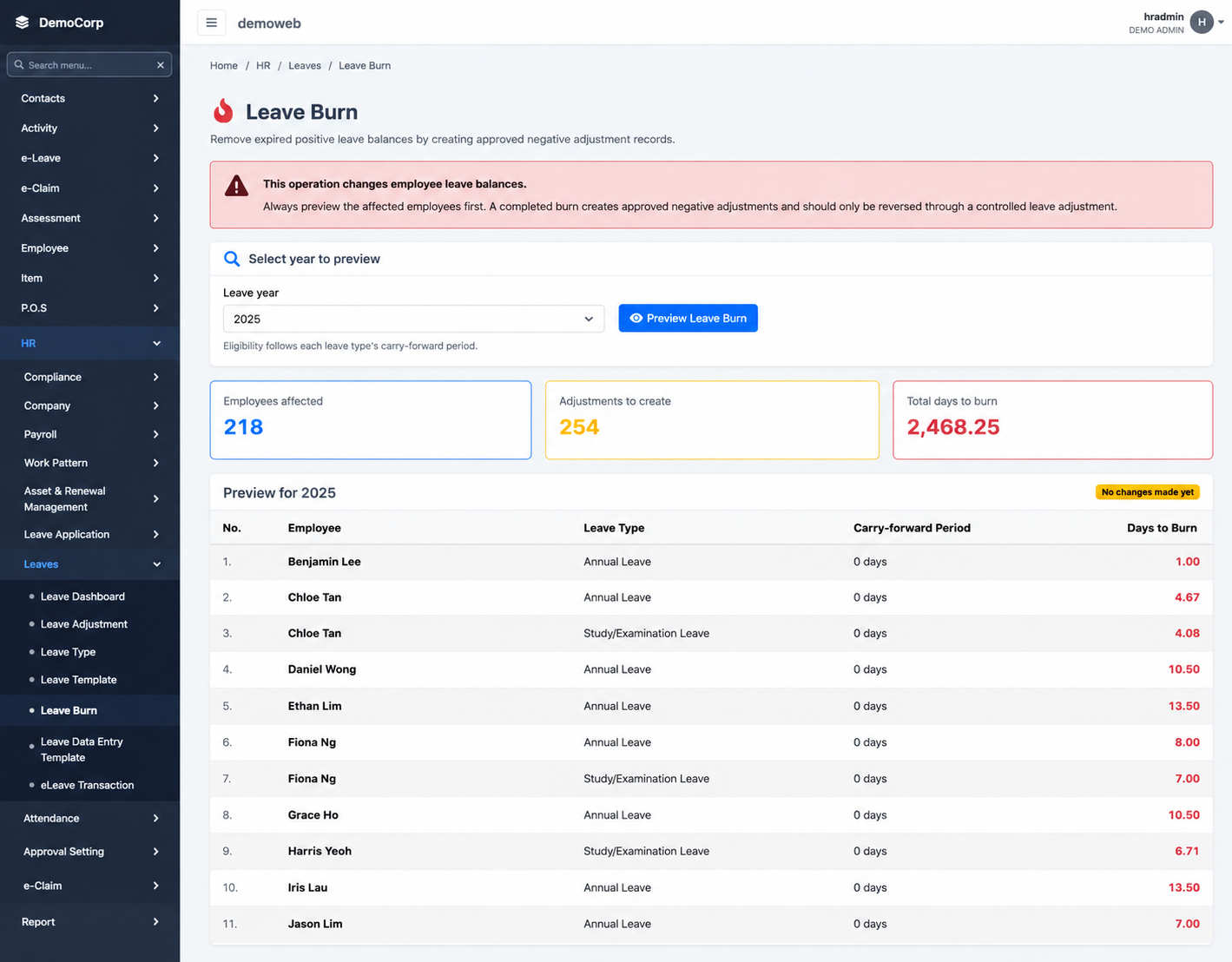Click the DemoCorp stacked-layers logo icon
Viewport: 1232px width, 962px height.
[22, 23]
